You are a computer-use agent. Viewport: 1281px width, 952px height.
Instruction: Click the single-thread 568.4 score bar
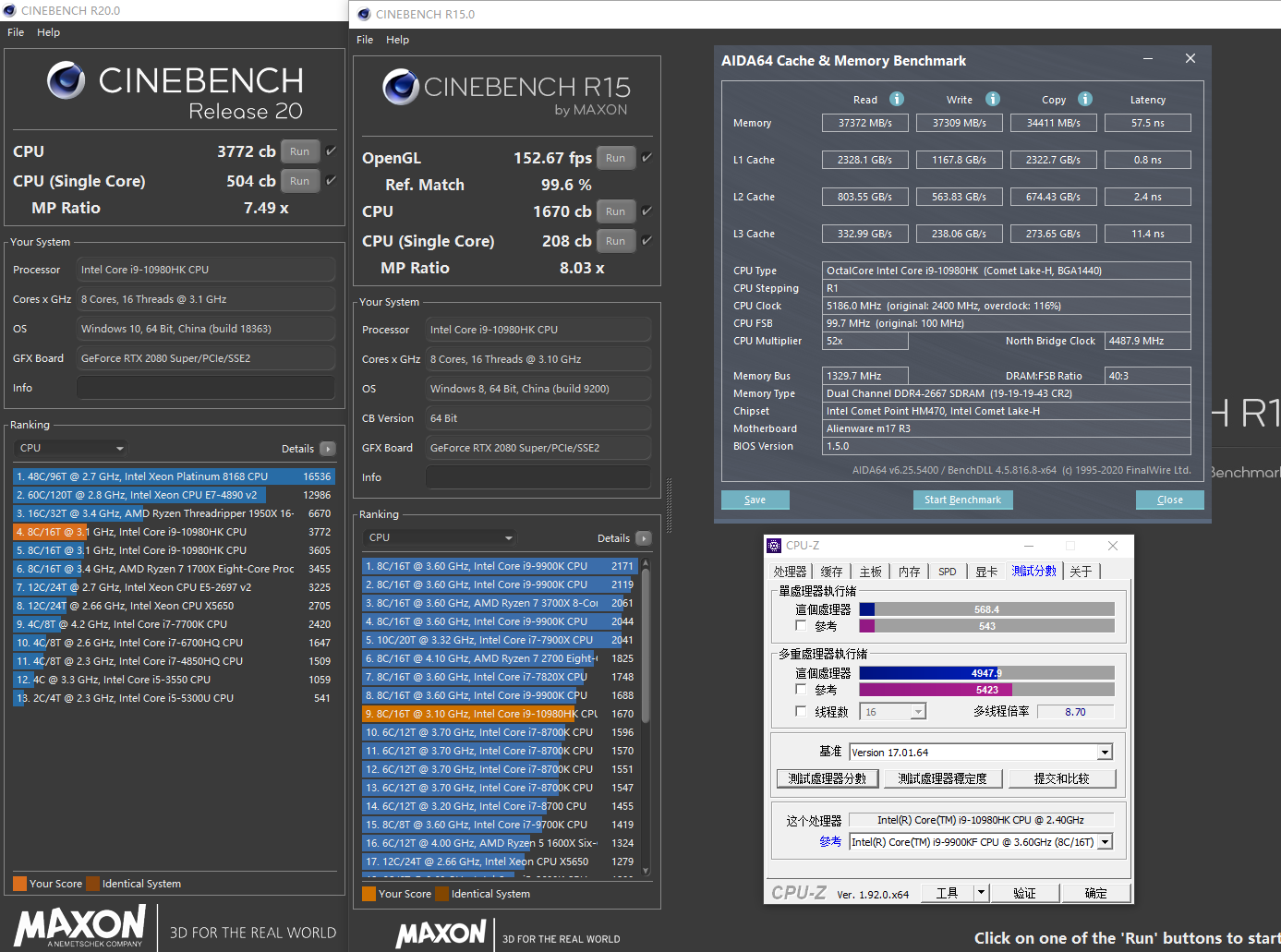(986, 609)
